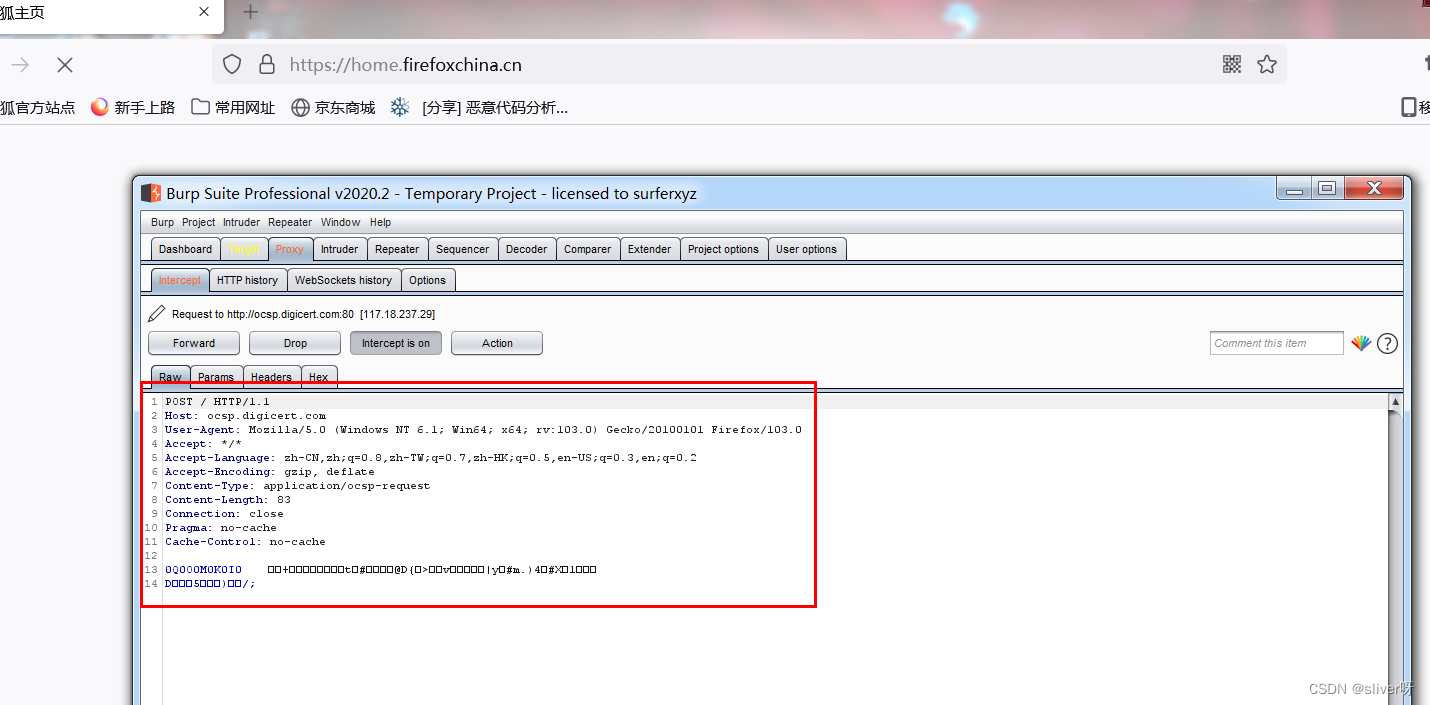The width and height of the screenshot is (1430, 705).
Task: Open the Intruder menu
Action: (241, 222)
